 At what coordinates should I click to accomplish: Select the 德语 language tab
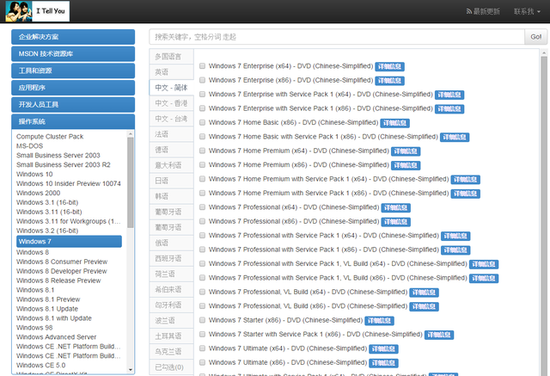[x=171, y=150]
